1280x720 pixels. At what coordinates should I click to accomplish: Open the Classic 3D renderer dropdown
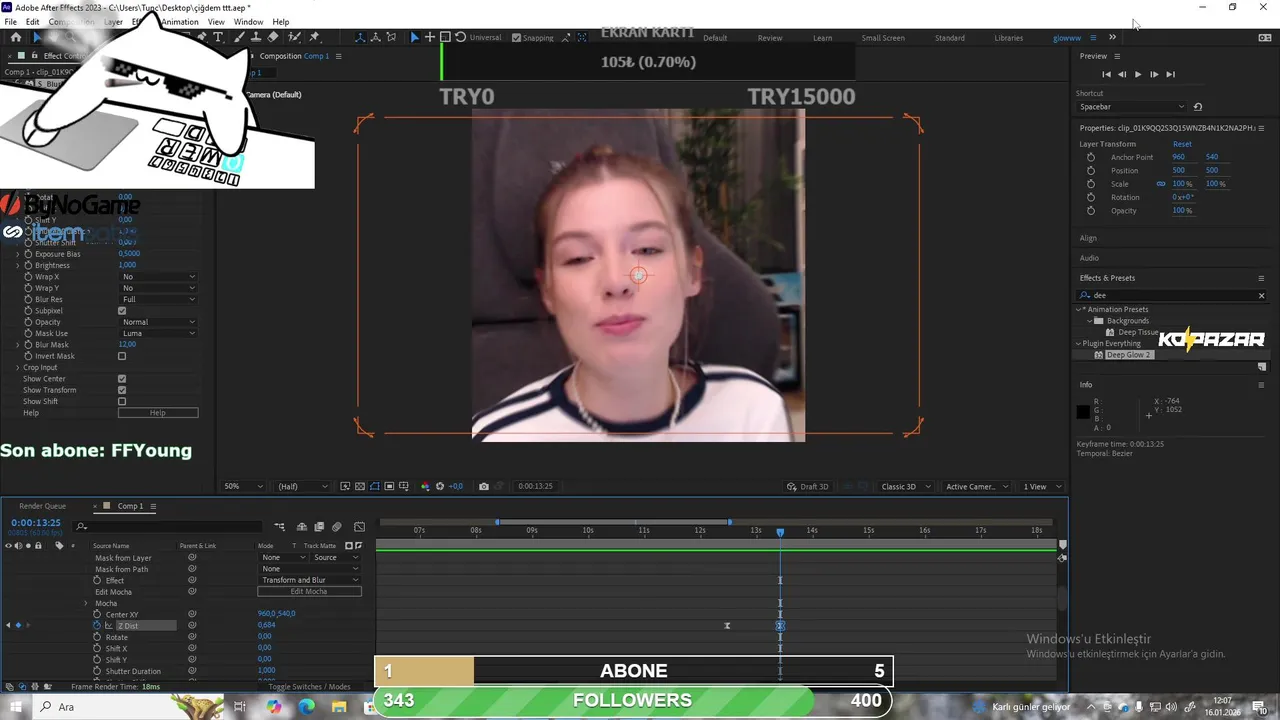click(x=906, y=486)
